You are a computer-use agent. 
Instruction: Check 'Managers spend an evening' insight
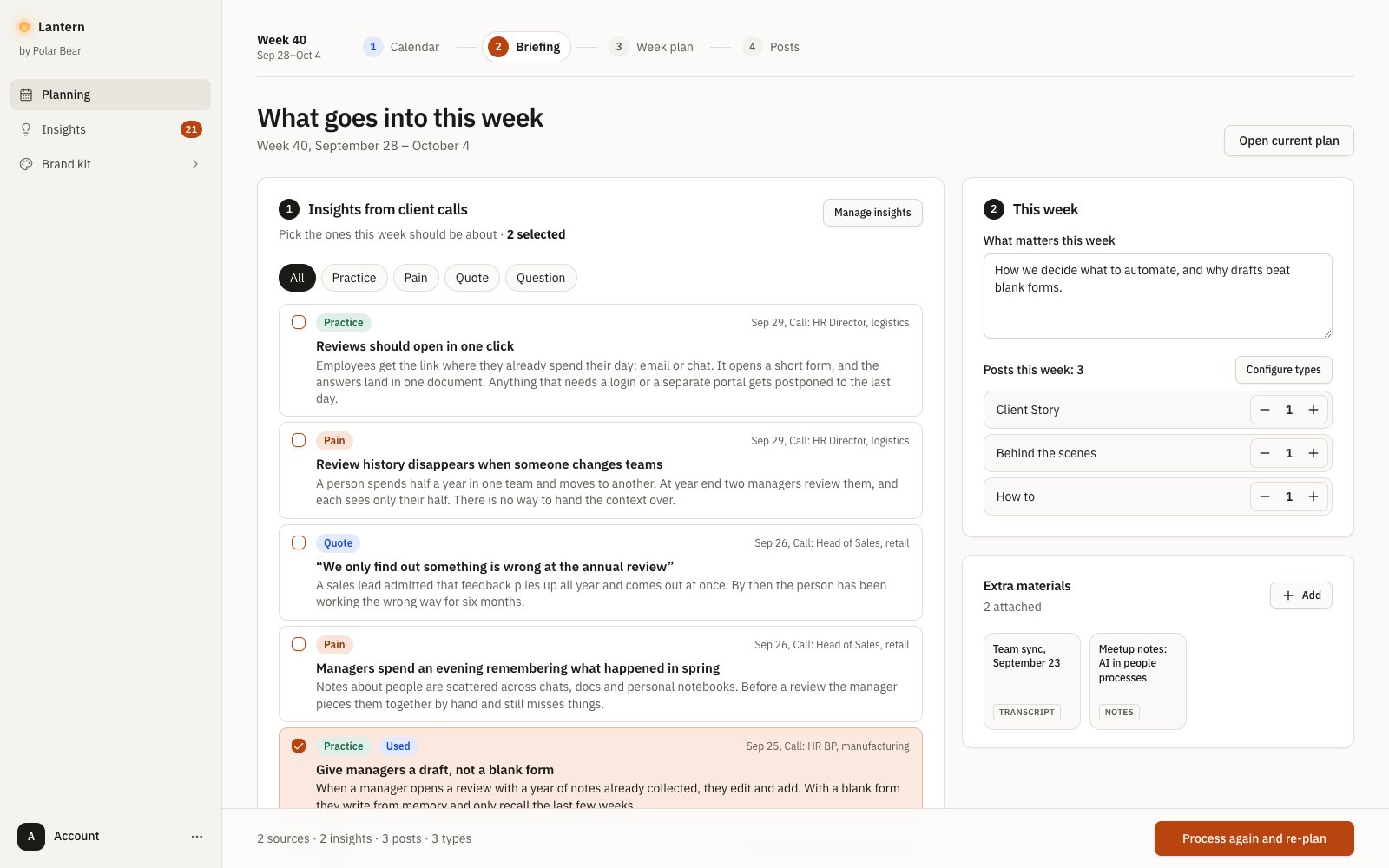pyautogui.click(x=299, y=644)
